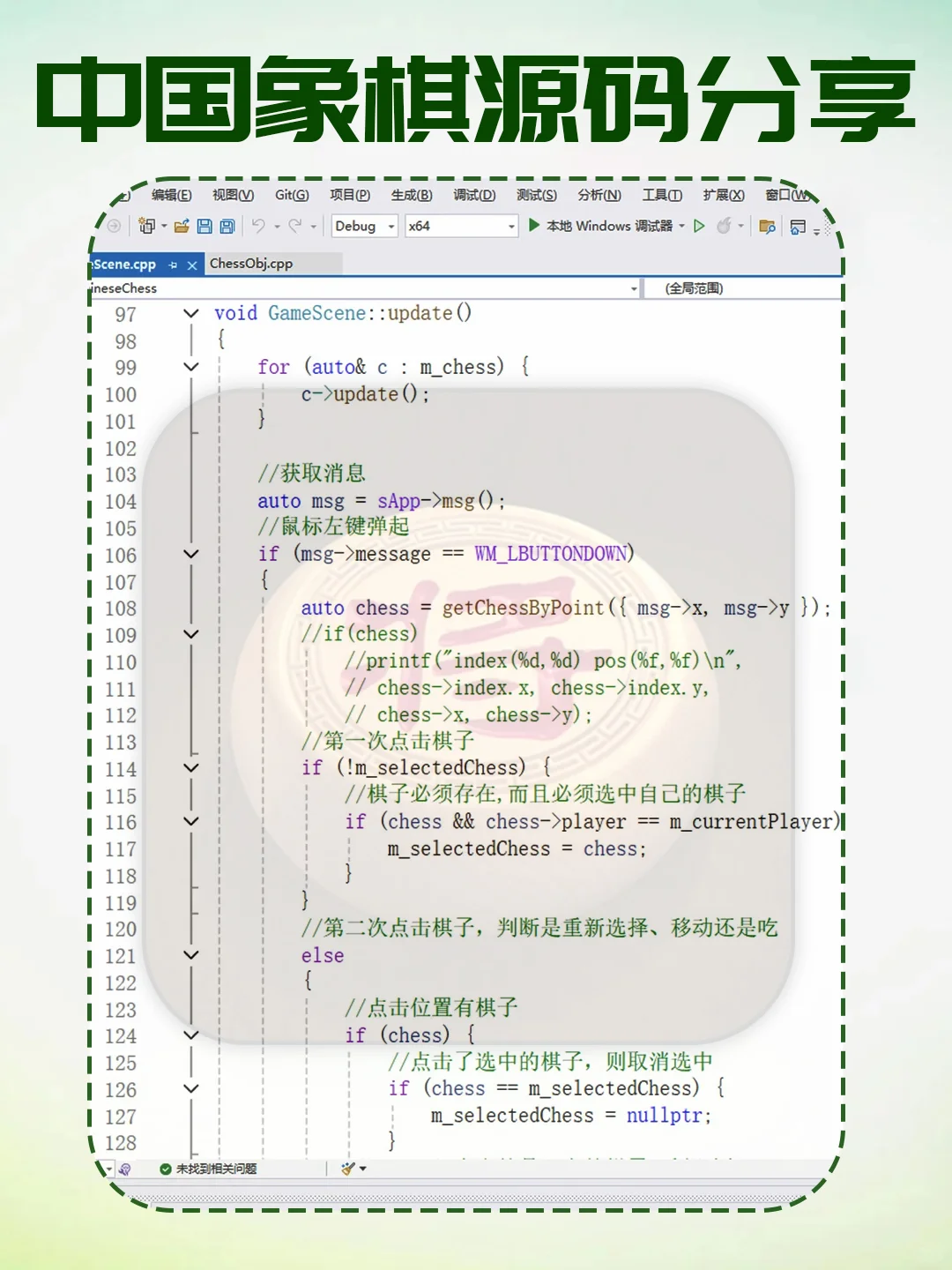Click the health indicator icon in the status strip

125,1169
